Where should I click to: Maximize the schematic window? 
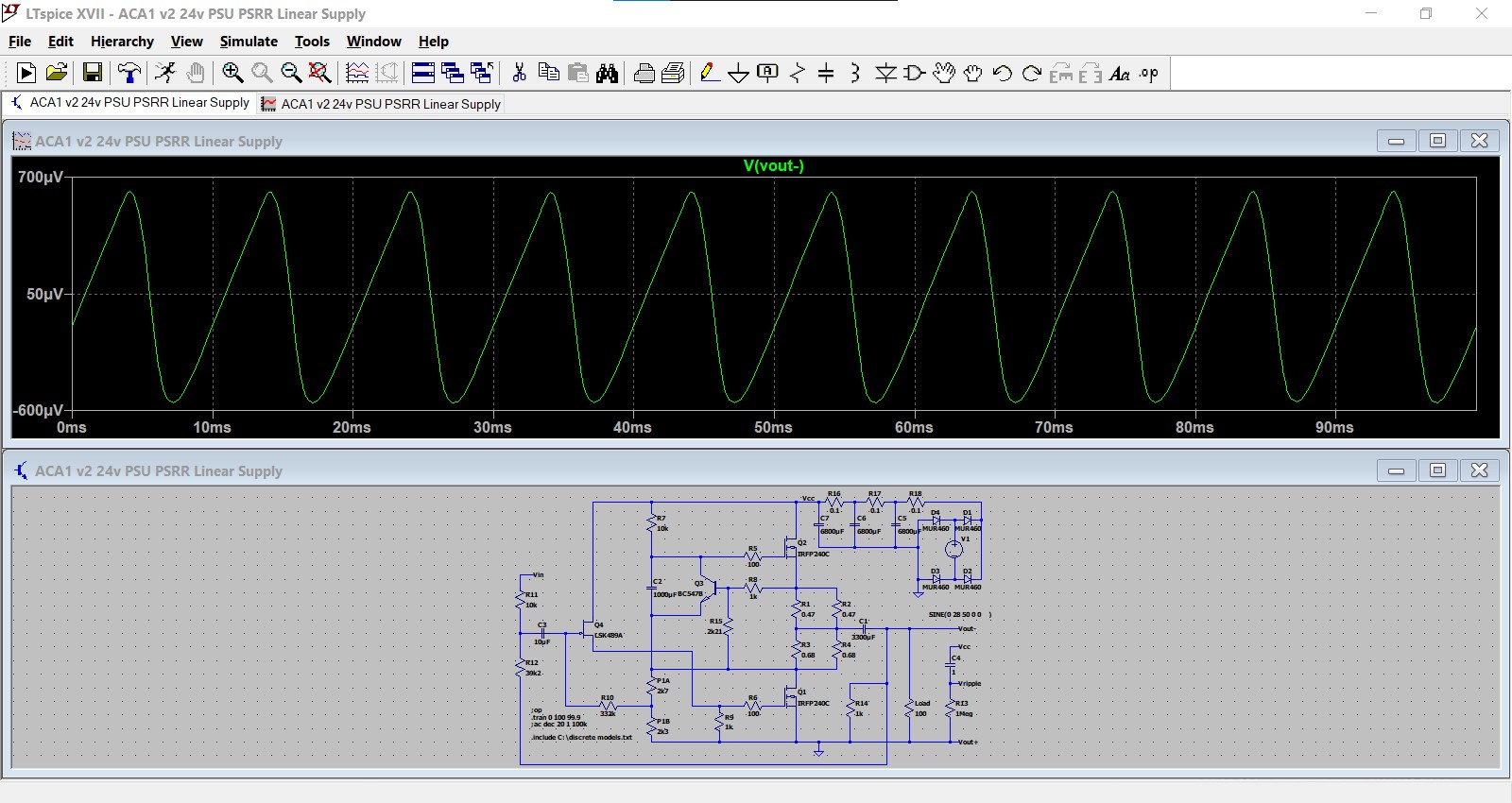point(1437,470)
